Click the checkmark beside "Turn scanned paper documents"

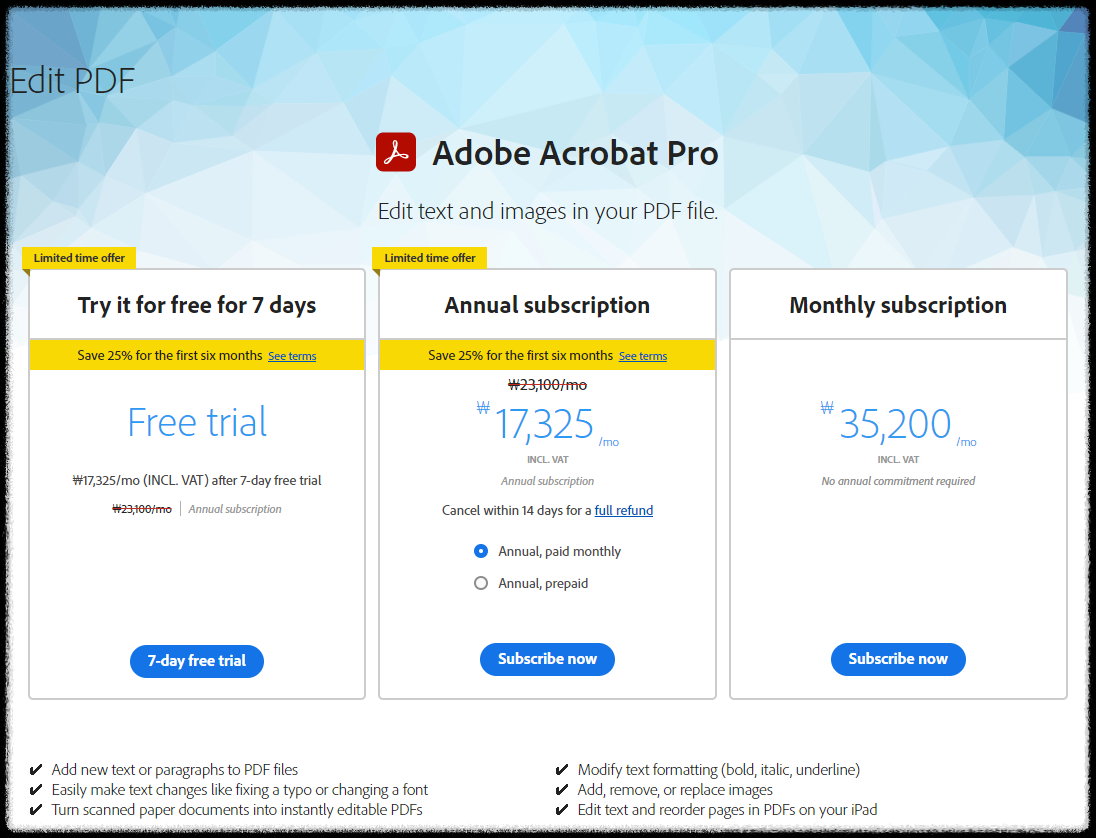[x=35, y=809]
